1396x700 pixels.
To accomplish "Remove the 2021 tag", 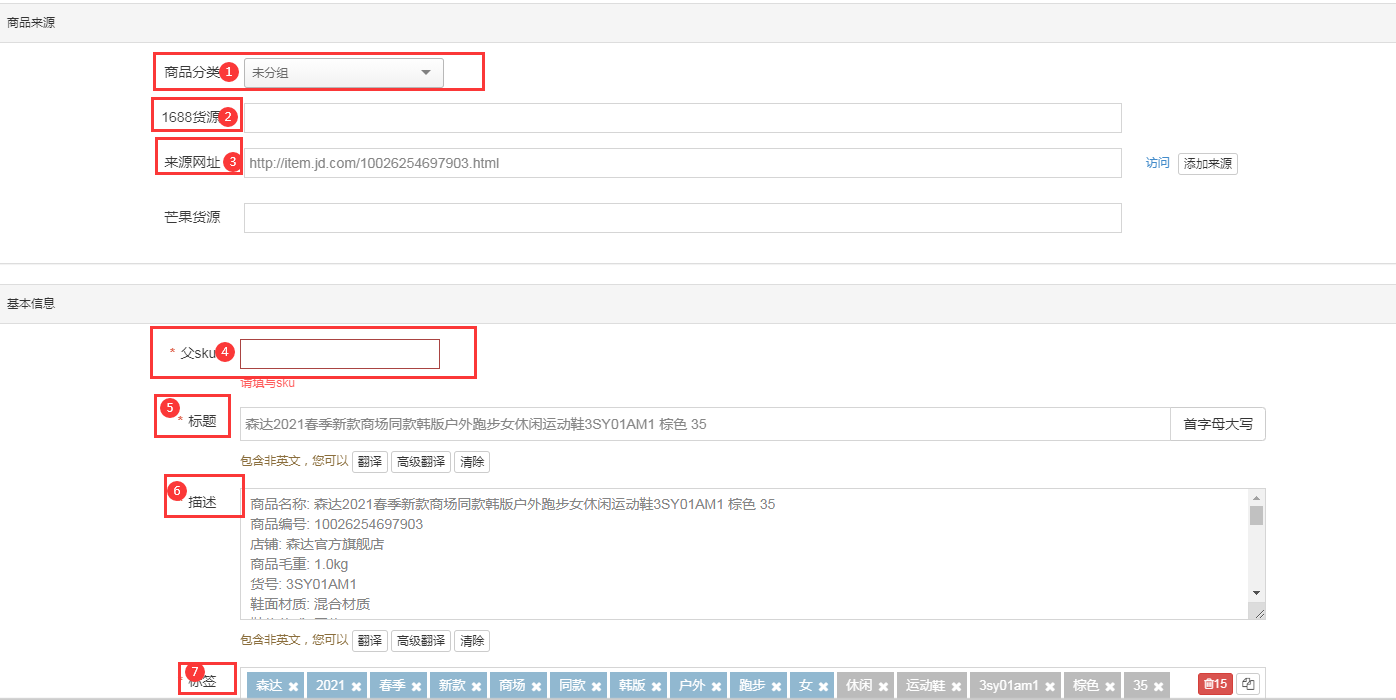I will 356,687.
